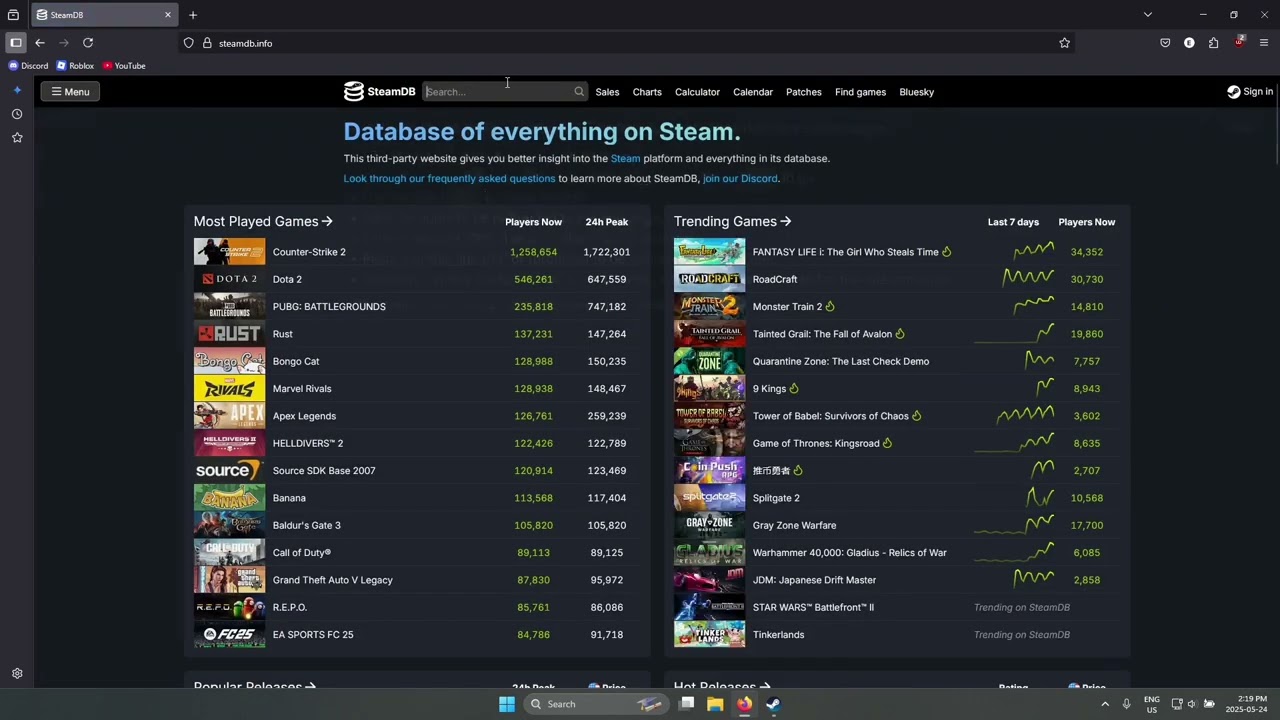This screenshot has width=1280, height=720.
Task: Open Steam from the taskbar
Action: click(773, 704)
